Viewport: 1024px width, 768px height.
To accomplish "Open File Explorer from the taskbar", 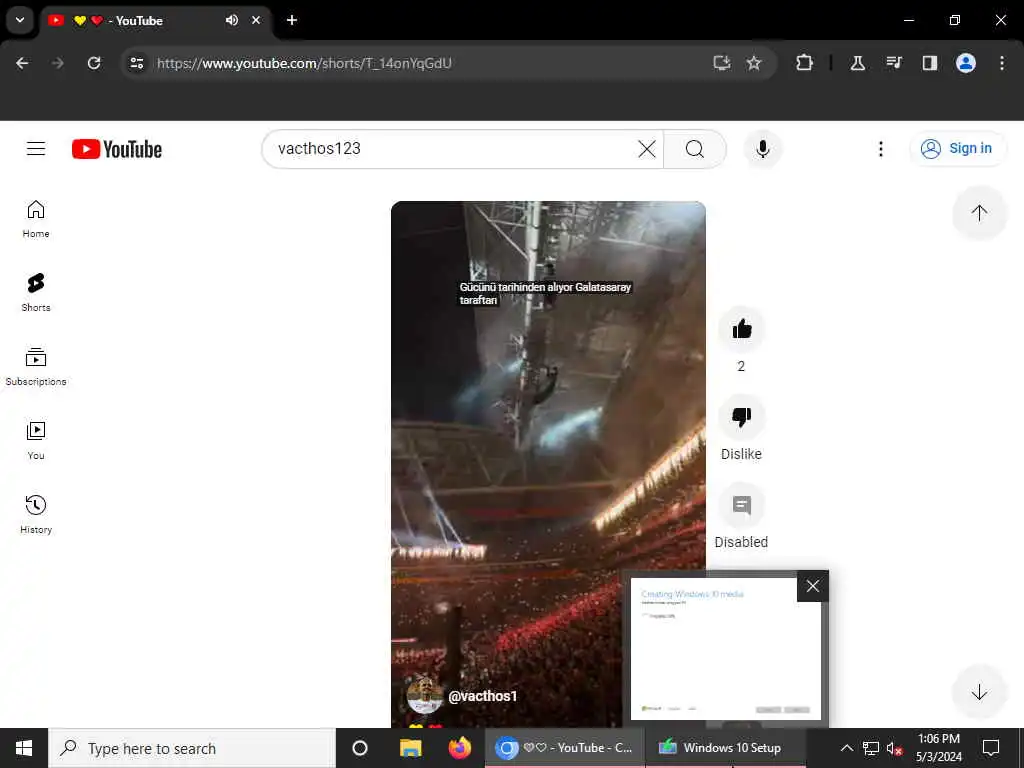I will (410, 748).
